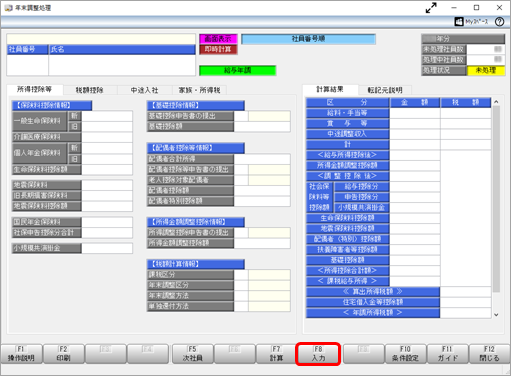Screen dimensions: 511x376
Task: Click the F12 閉じる button
Action: pos(489,354)
